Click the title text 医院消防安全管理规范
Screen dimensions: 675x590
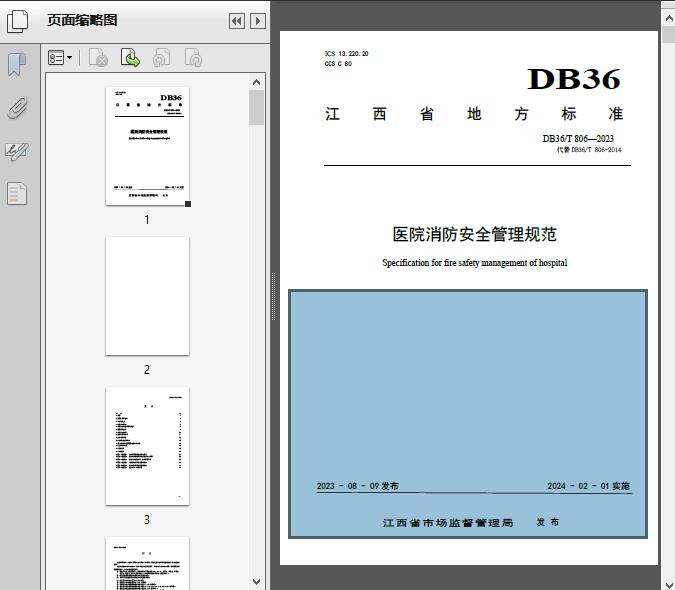click(474, 235)
